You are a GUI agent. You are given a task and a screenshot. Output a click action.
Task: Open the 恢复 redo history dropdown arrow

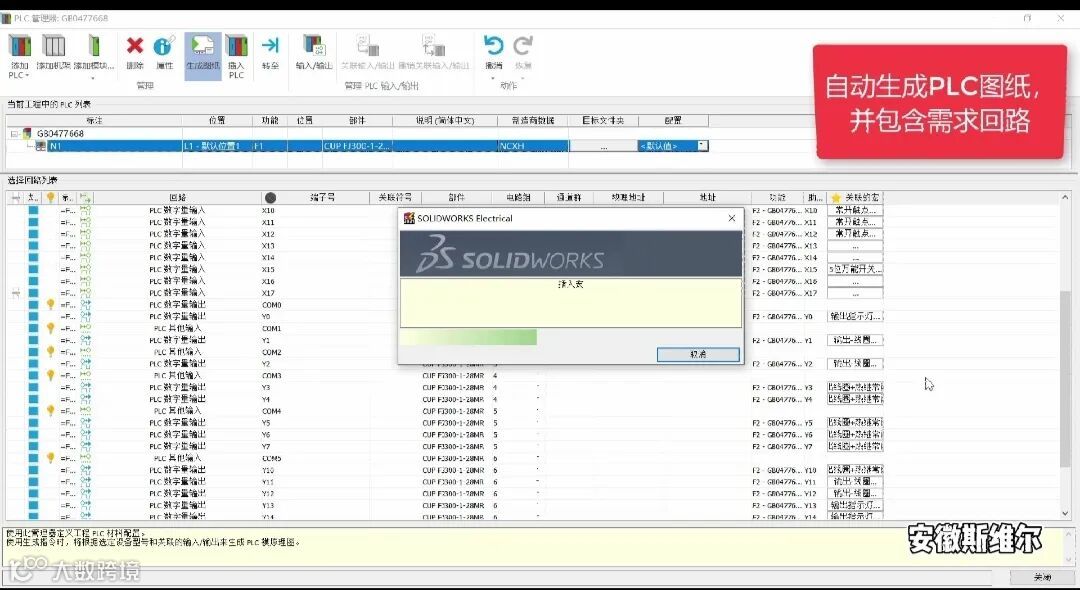click(523, 78)
